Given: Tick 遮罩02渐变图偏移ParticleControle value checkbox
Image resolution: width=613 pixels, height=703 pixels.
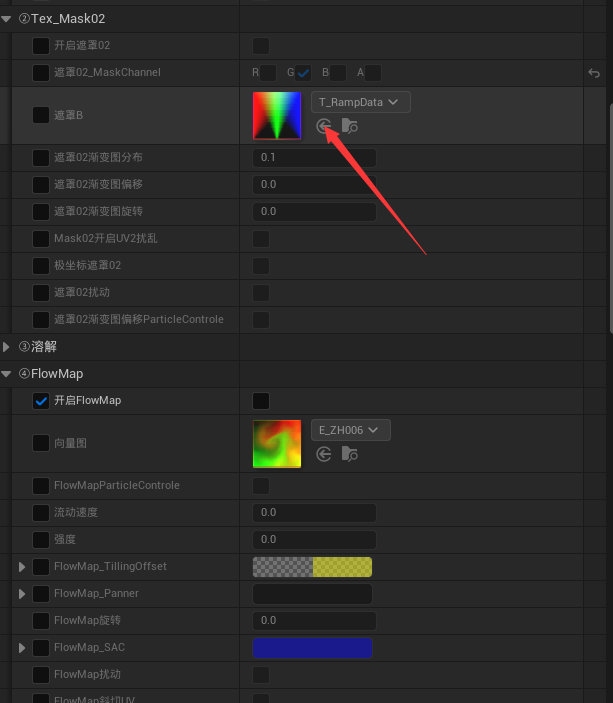Looking at the screenshot, I should [261, 320].
